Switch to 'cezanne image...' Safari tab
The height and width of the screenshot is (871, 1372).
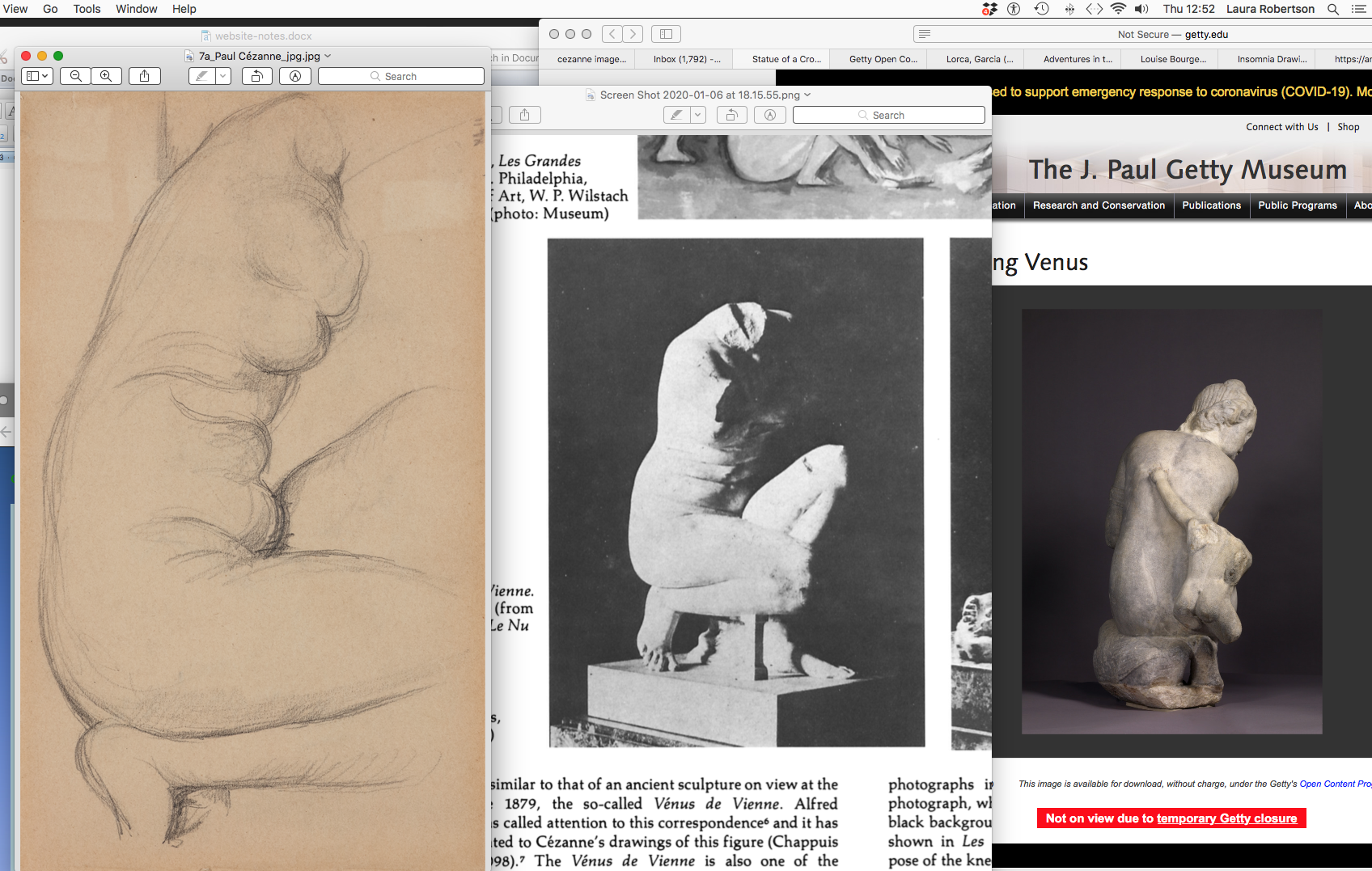[591, 59]
